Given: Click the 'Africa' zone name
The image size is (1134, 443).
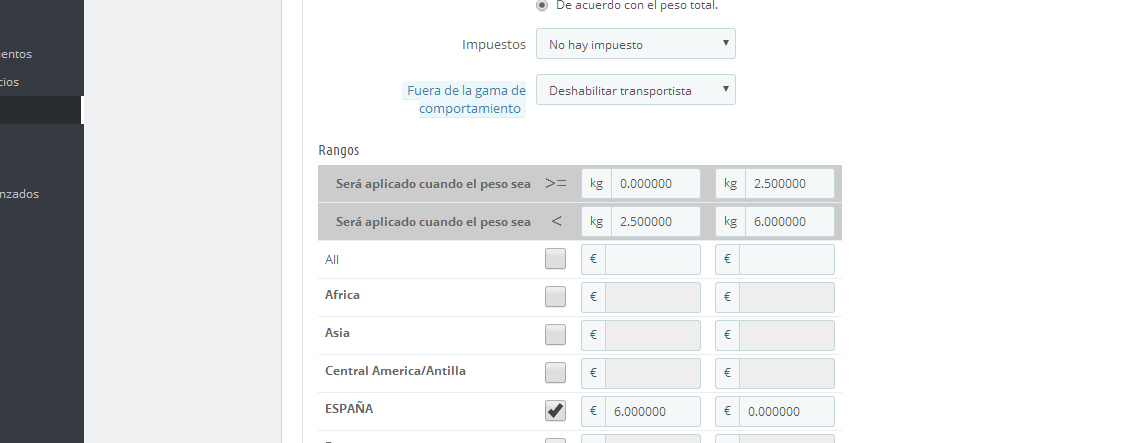Looking at the screenshot, I should point(342,295).
